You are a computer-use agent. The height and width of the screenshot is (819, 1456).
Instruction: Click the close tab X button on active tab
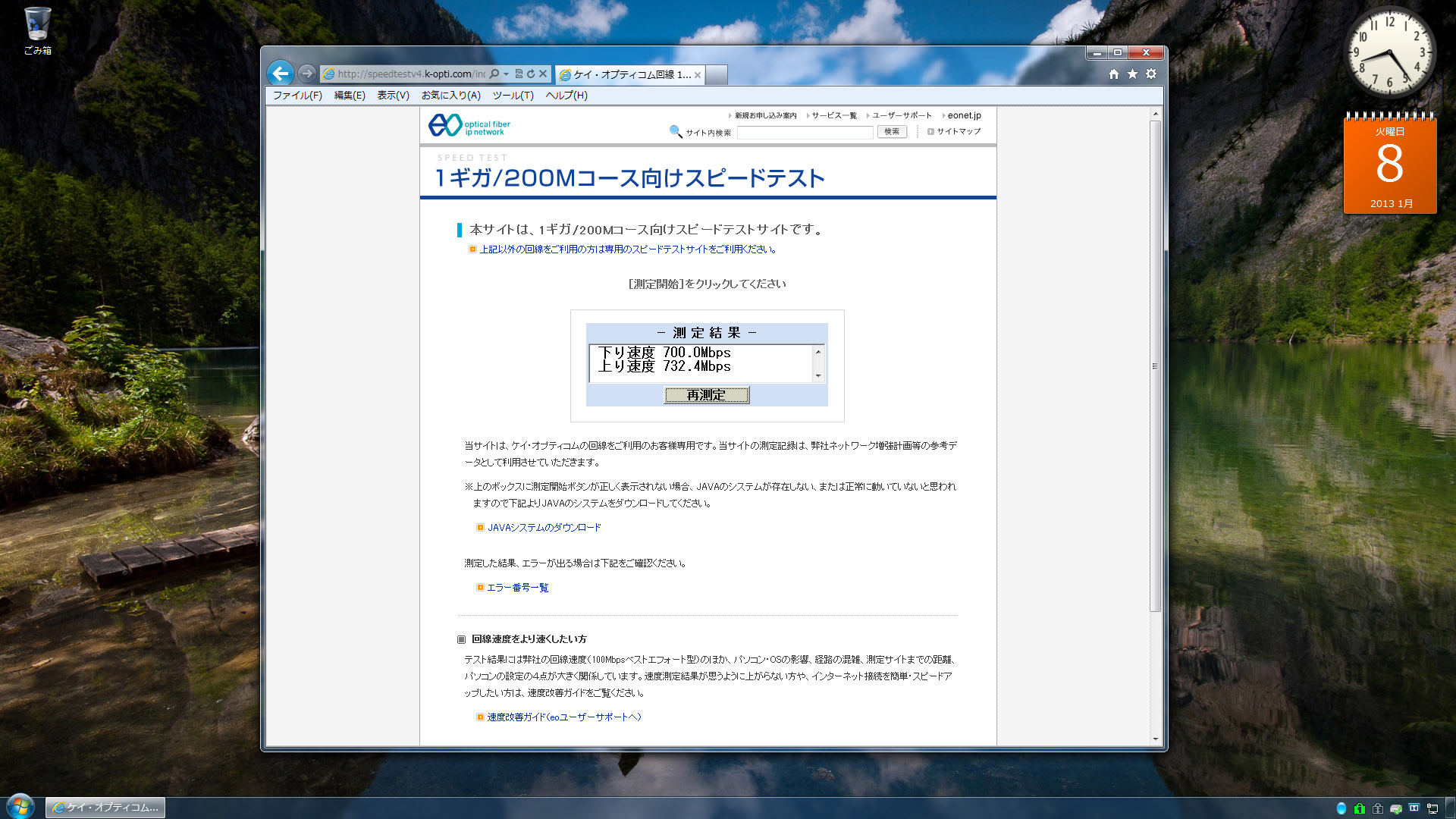[x=697, y=73]
